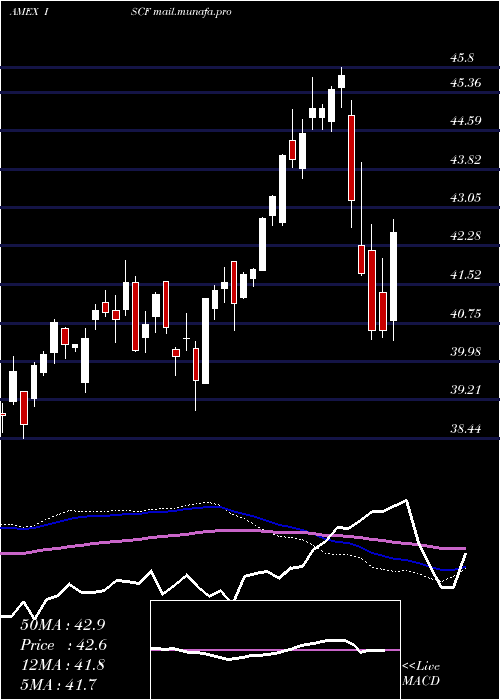The image size is (500, 700).
Task: Click the AMEX exchange label at top
Action: click(x=24, y=12)
